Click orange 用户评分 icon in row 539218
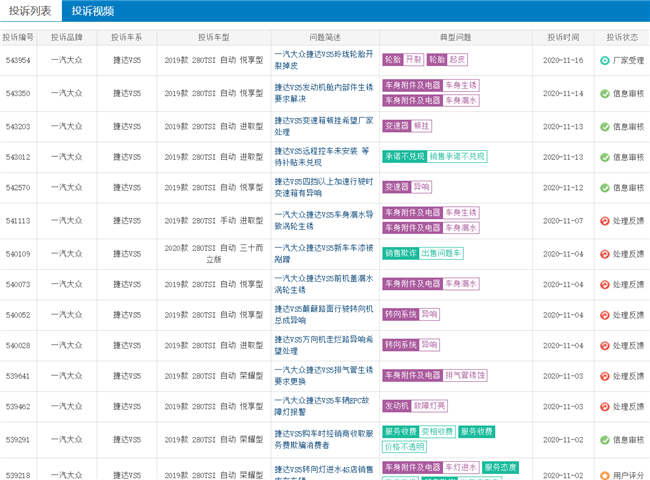This screenshot has width=650, height=480. [x=605, y=475]
